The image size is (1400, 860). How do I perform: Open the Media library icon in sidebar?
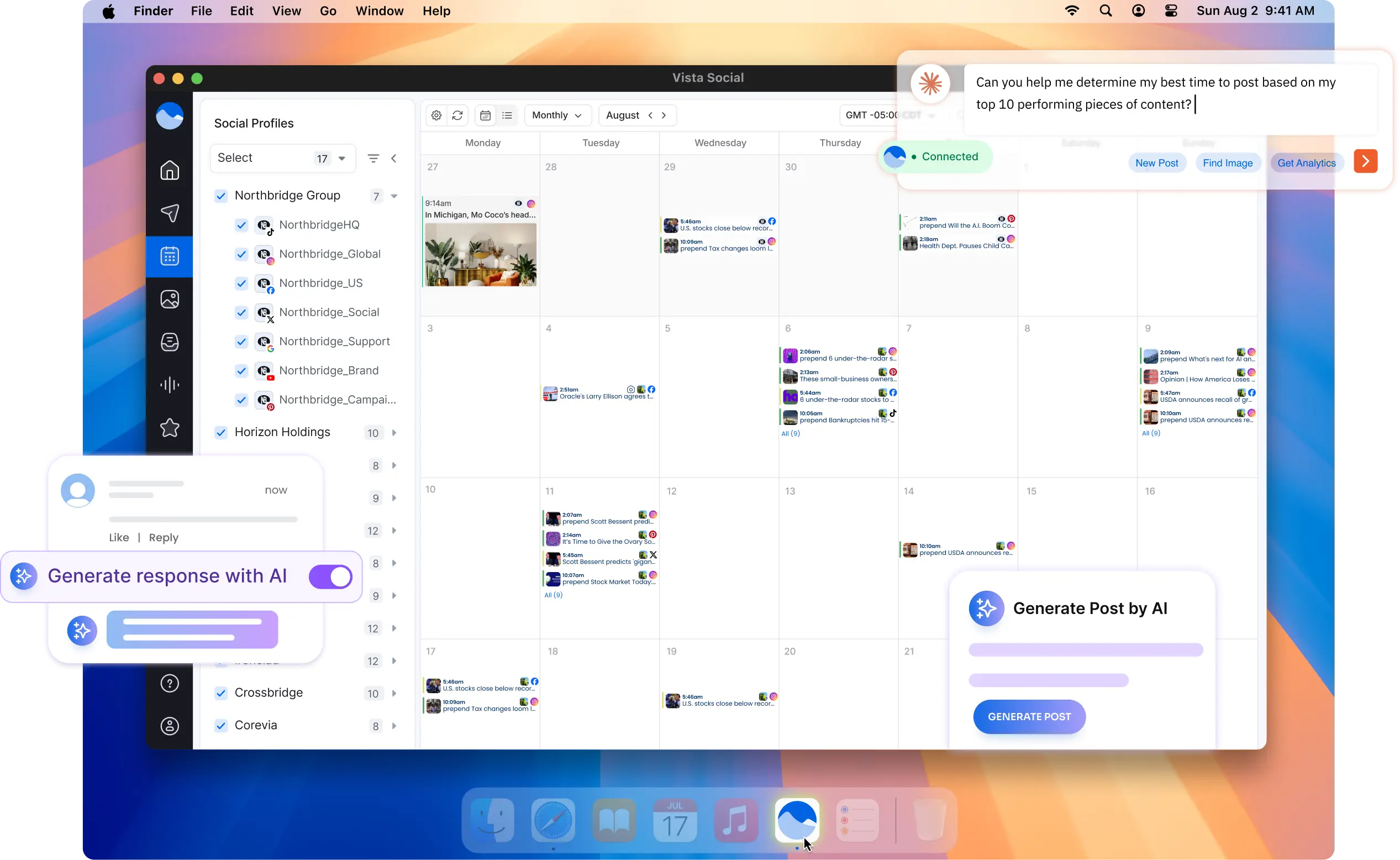(169, 299)
